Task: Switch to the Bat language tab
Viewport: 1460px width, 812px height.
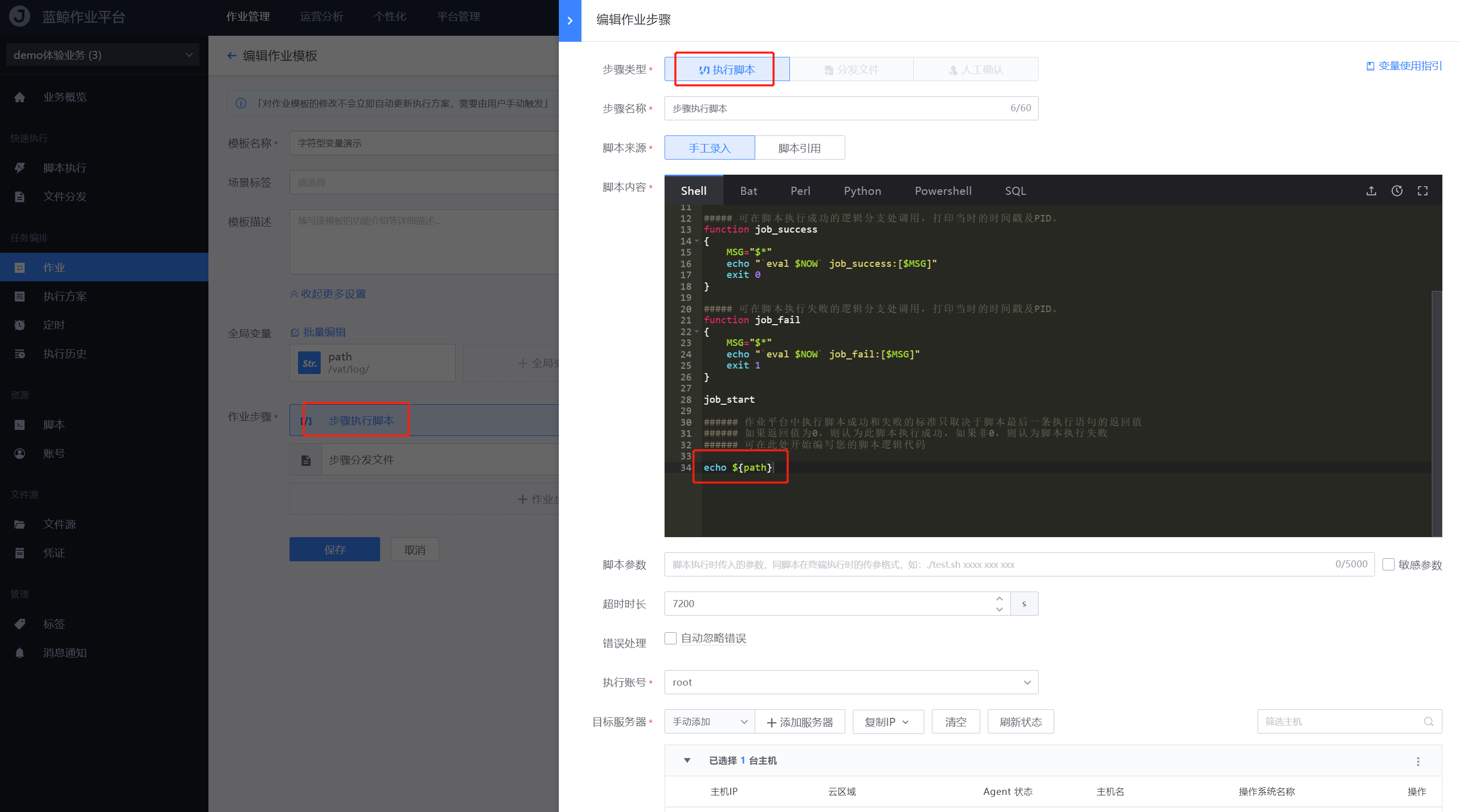Action: [749, 191]
